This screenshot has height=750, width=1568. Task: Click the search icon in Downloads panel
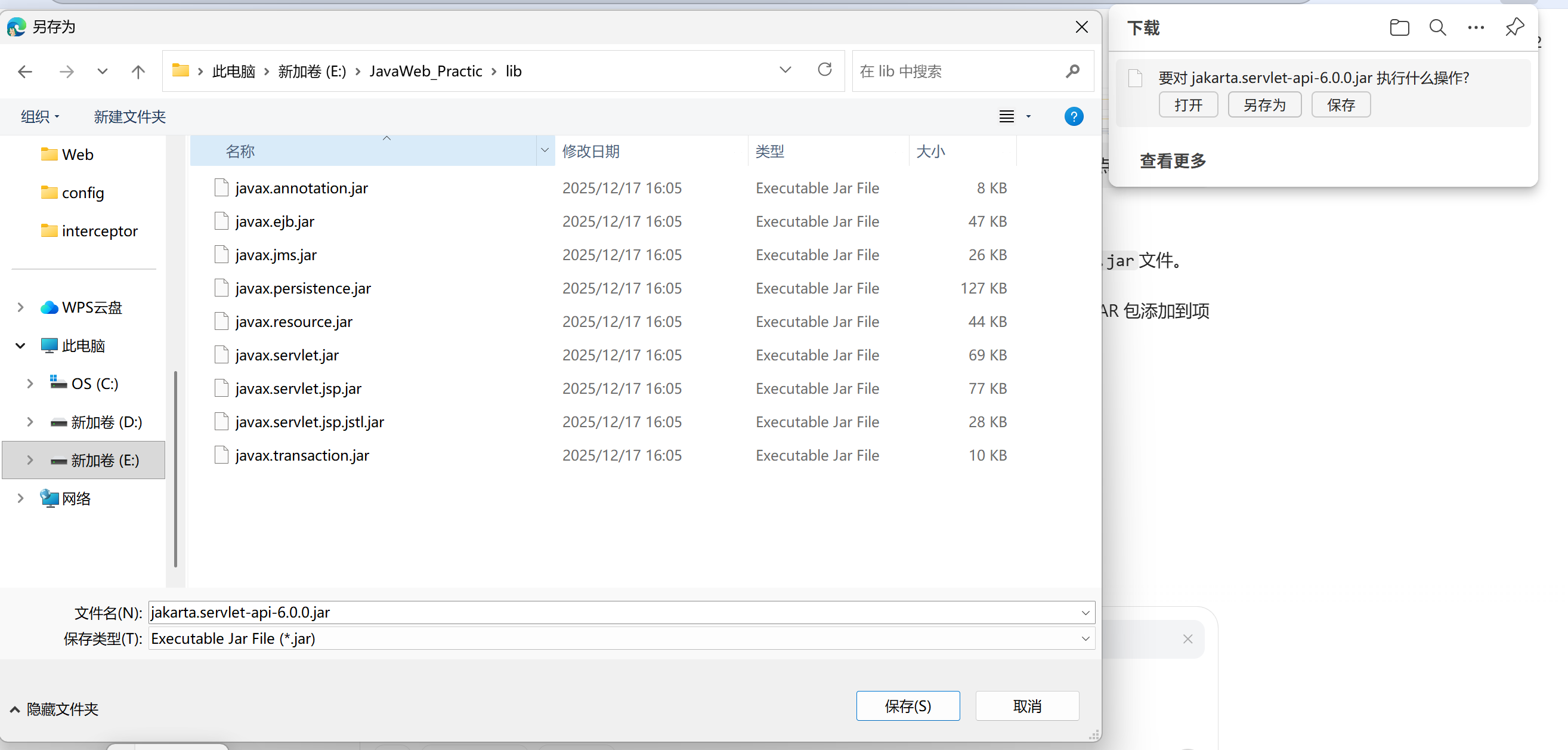click(1438, 27)
